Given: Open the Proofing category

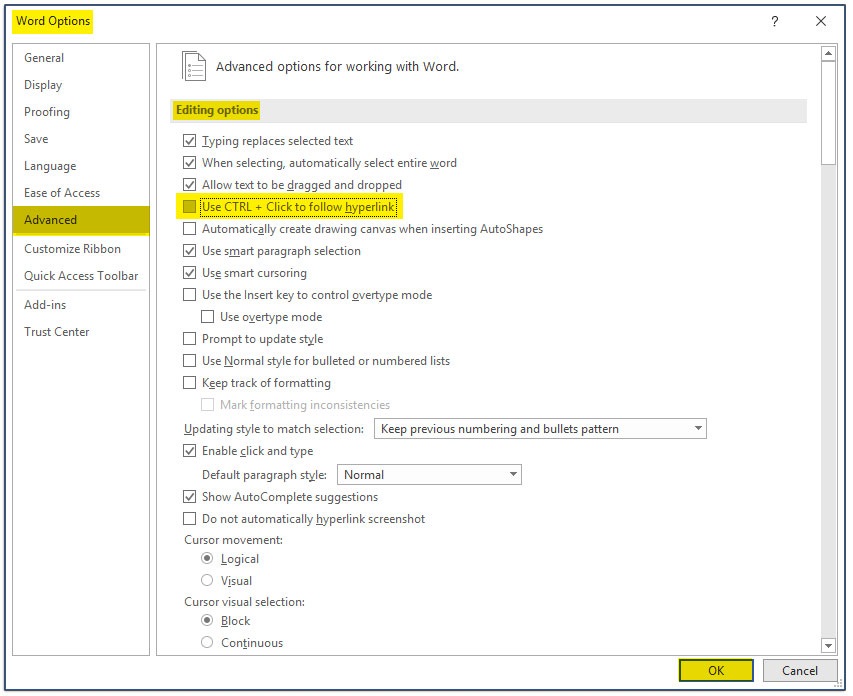Looking at the screenshot, I should click(47, 112).
